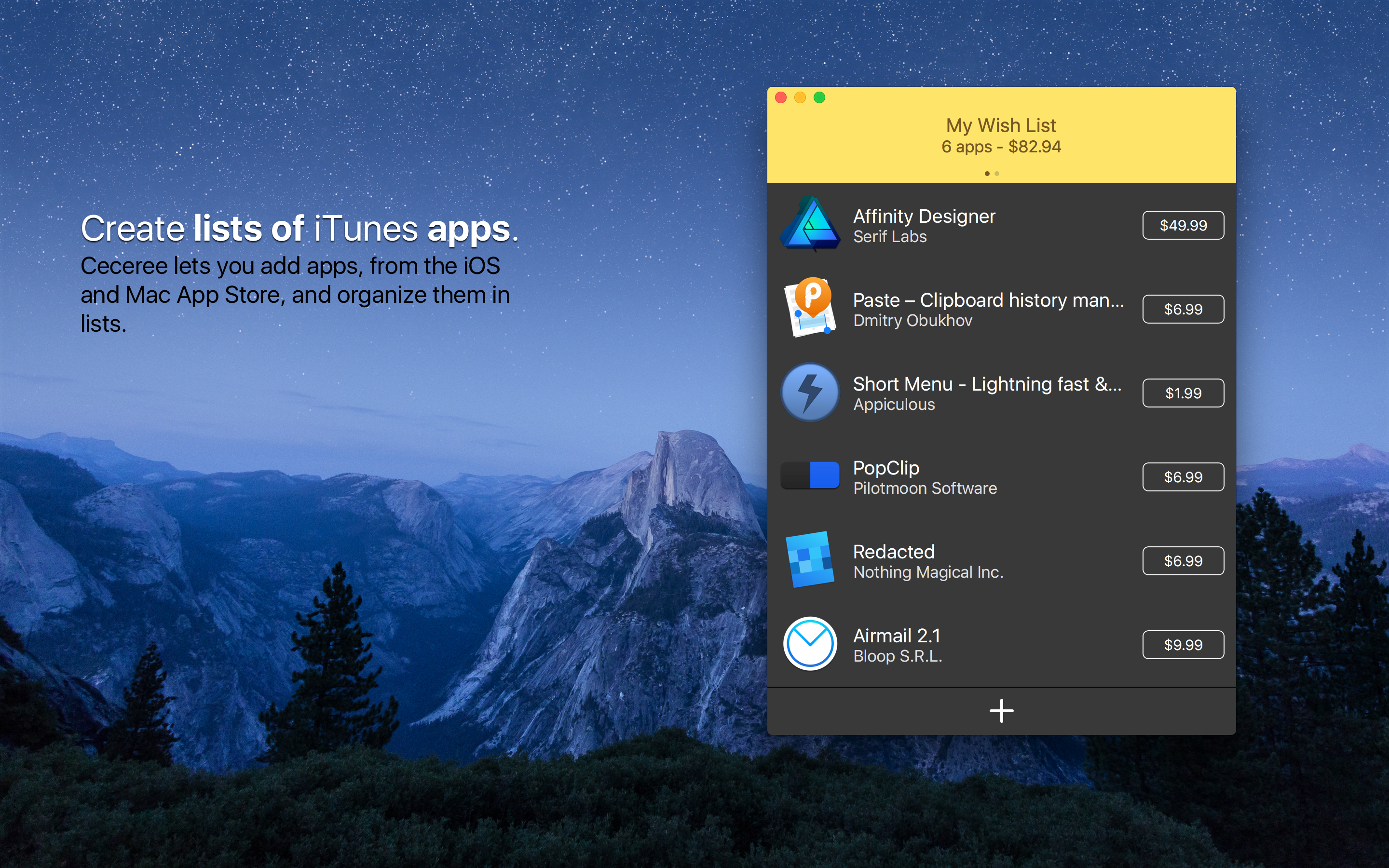Select the PopClip list row title

point(885,468)
